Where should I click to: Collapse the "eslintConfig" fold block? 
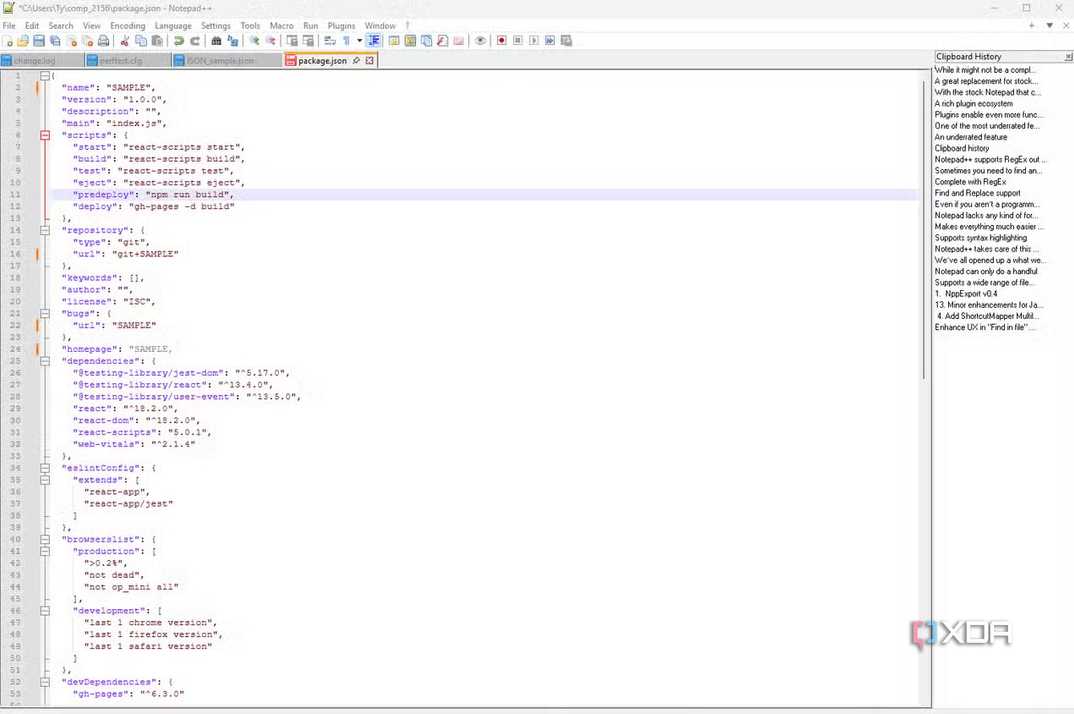tap(45, 468)
